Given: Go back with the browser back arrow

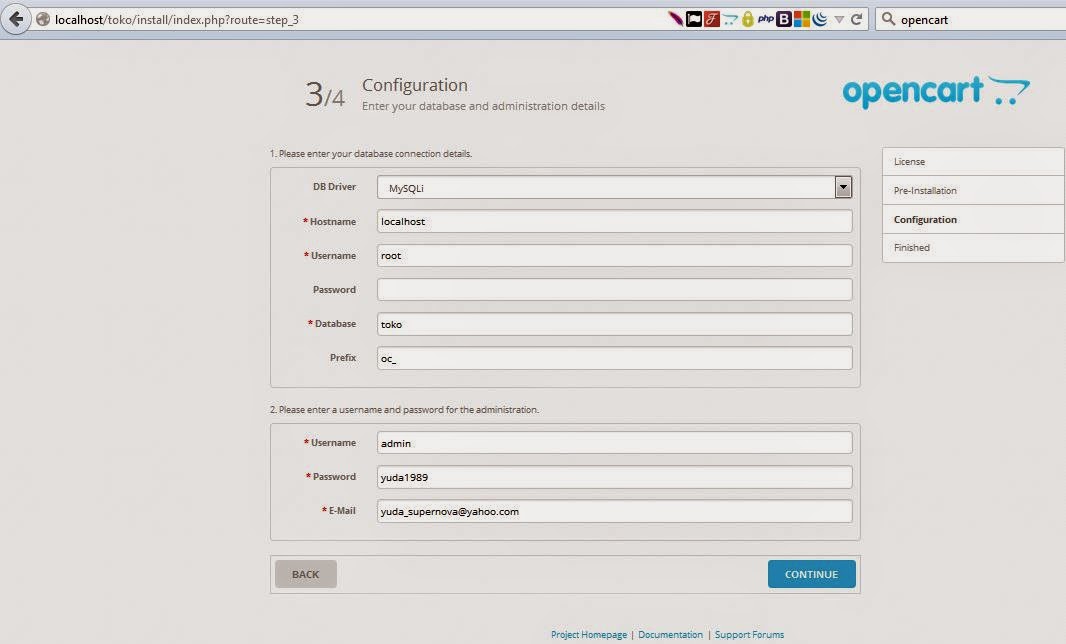Looking at the screenshot, I should tap(16, 19).
